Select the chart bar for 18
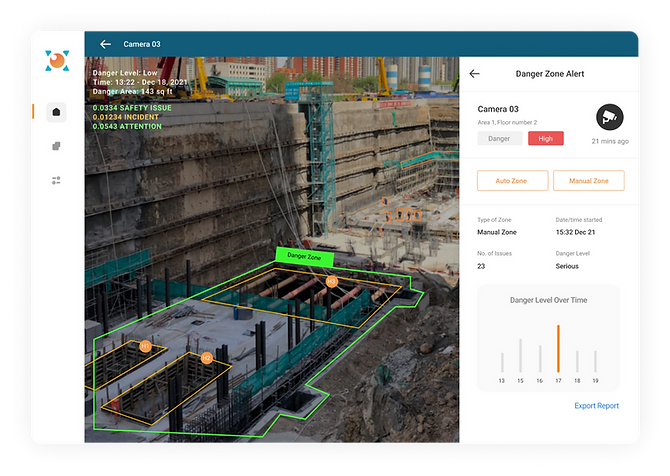 coord(577,361)
